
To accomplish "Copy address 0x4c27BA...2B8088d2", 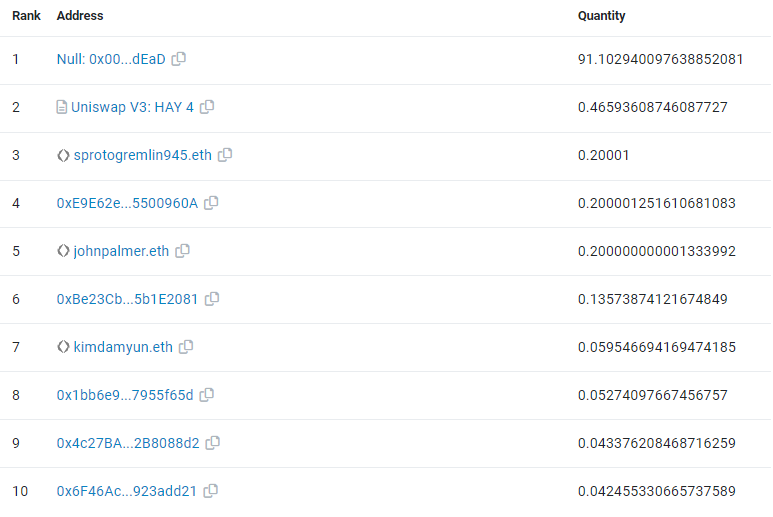I will pos(213,443).
